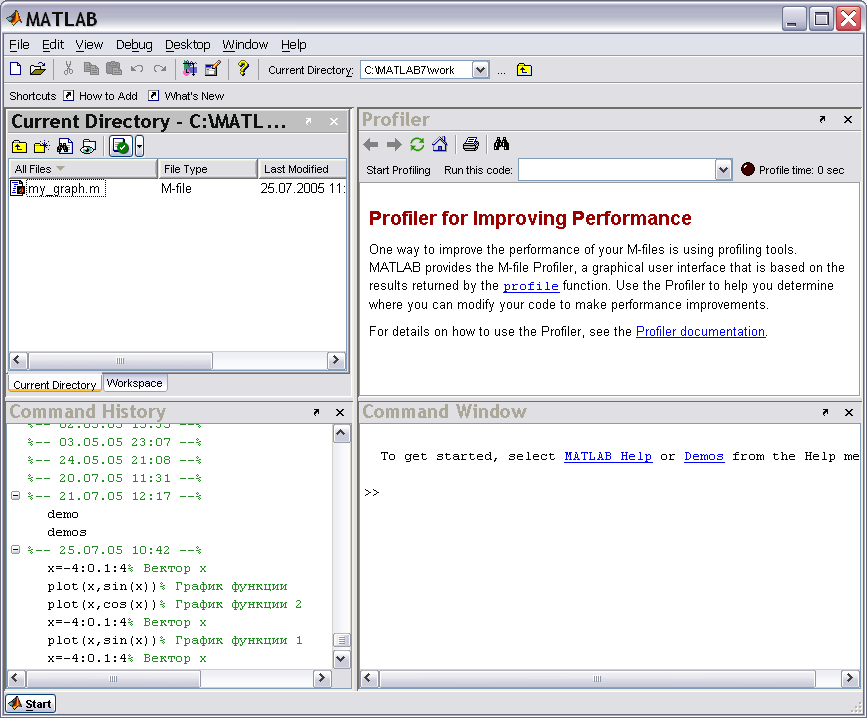Click the source control check icon button
The width and height of the screenshot is (867, 718).
[x=121, y=146]
